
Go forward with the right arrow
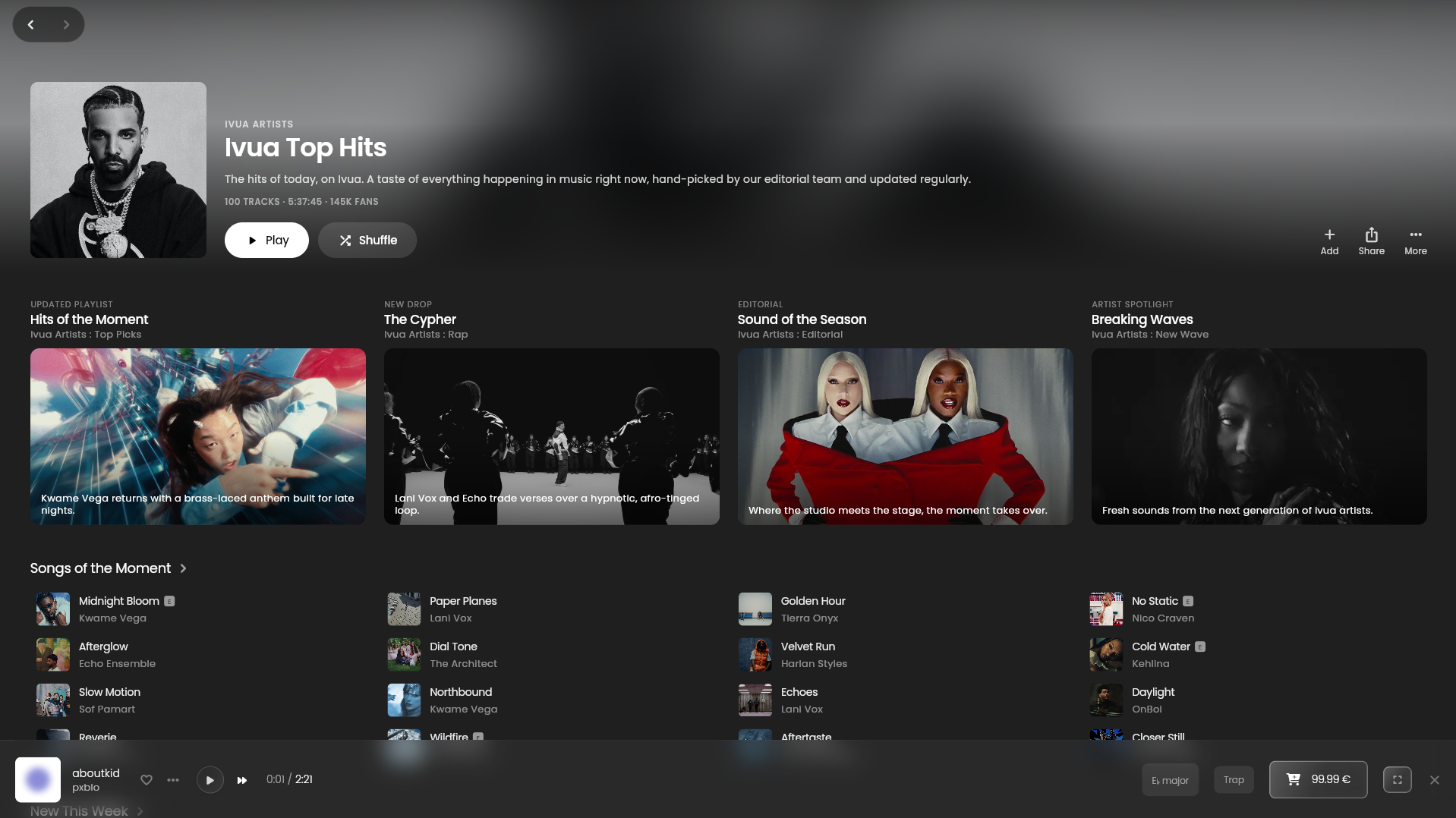tap(66, 24)
